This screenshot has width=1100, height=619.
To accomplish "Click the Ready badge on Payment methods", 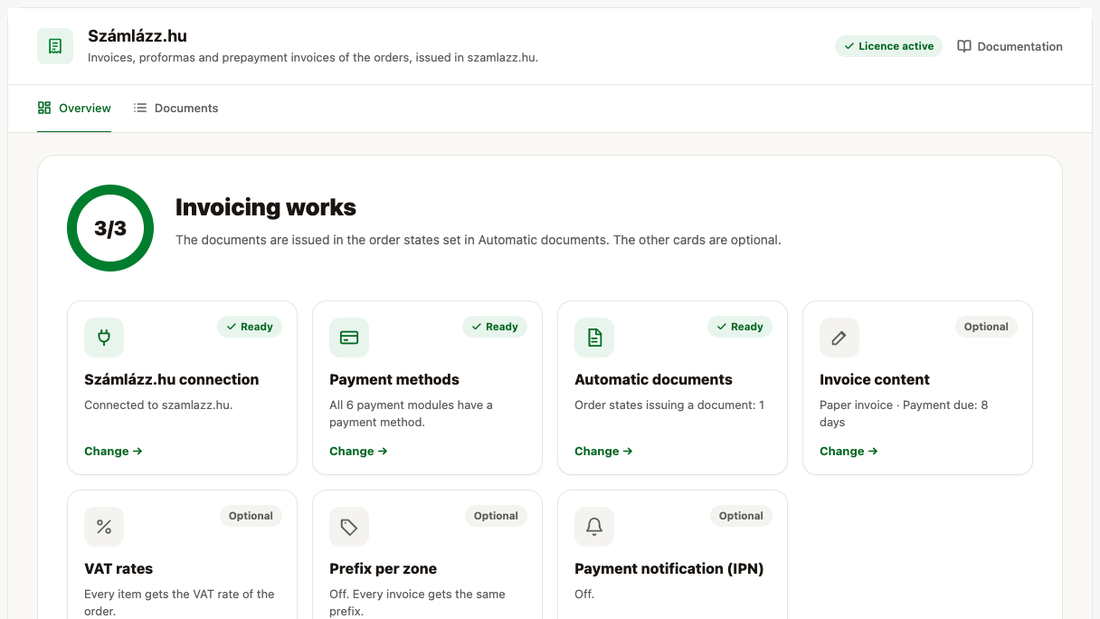I will (x=495, y=327).
